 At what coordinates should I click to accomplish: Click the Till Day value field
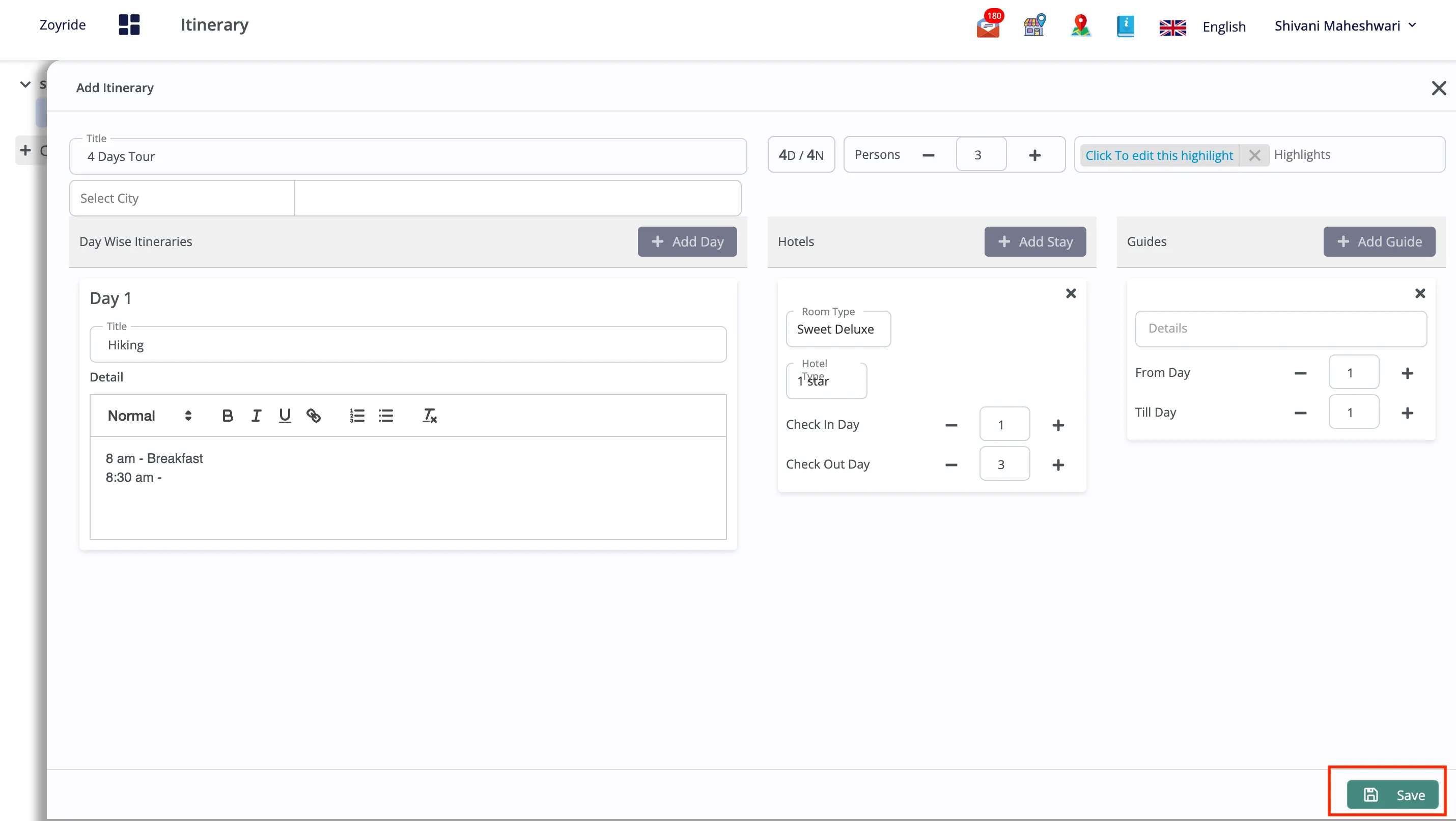coord(1354,412)
